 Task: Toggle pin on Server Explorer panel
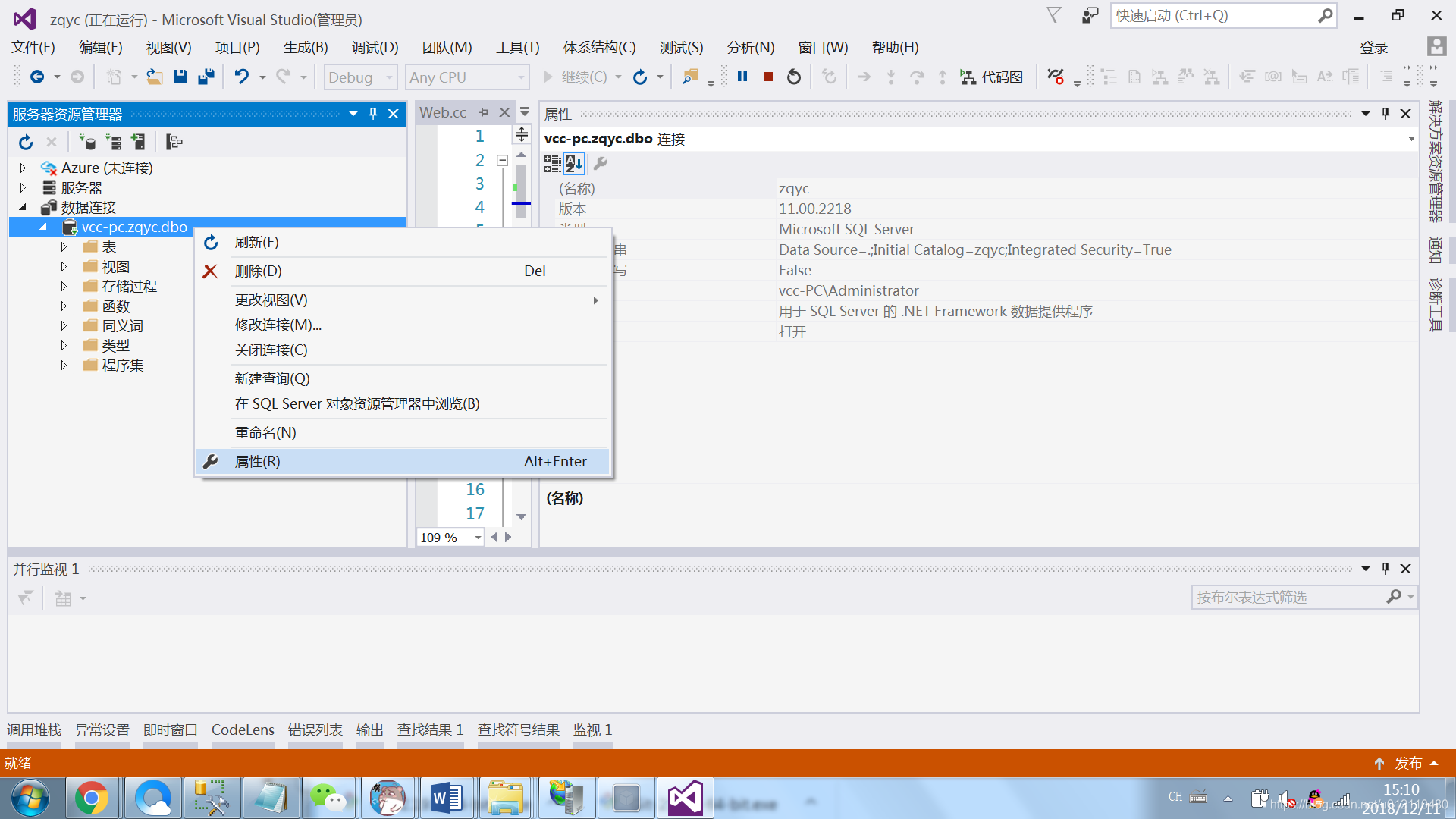pyautogui.click(x=373, y=114)
